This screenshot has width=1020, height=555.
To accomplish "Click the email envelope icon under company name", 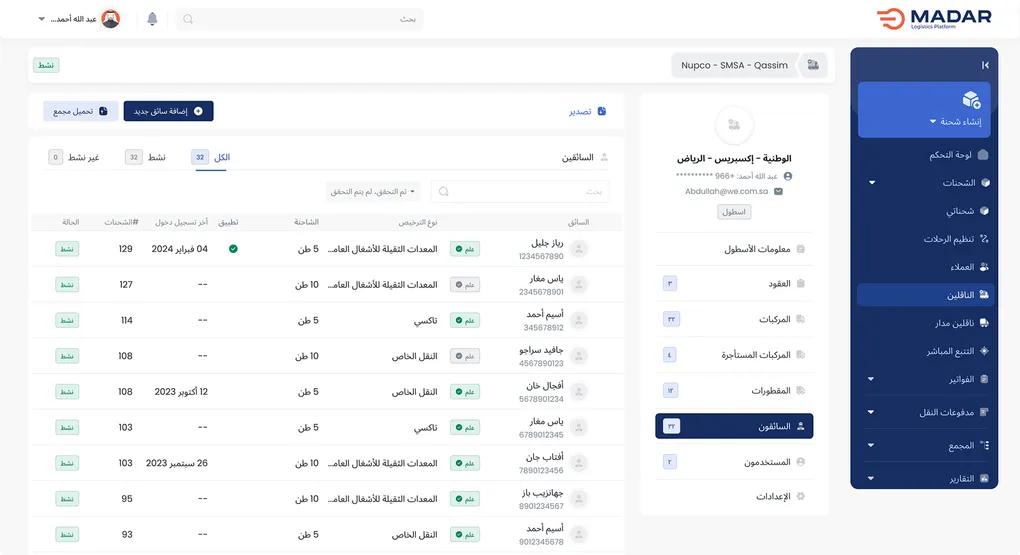I will (x=778, y=191).
